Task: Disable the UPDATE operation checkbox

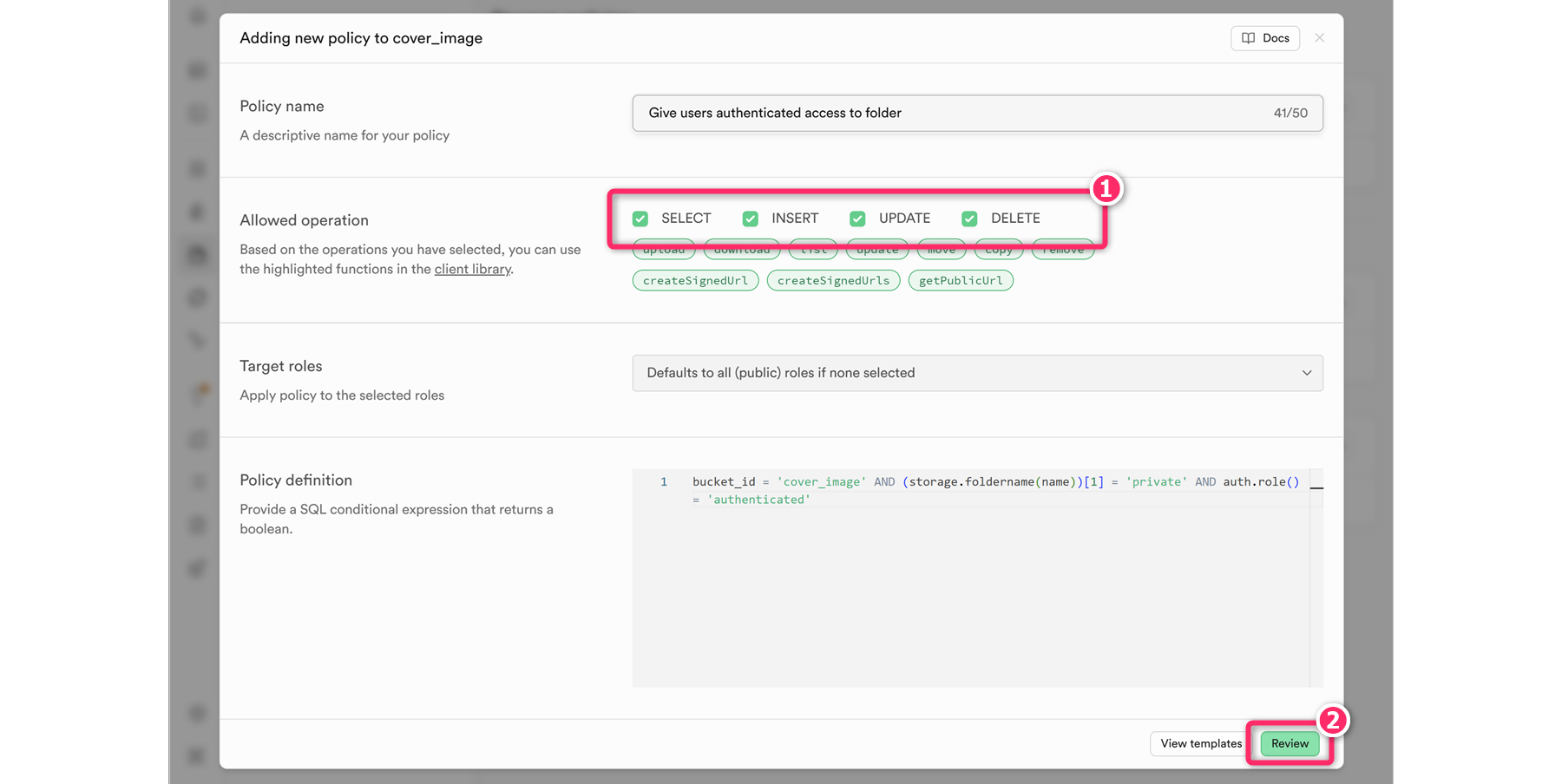Action: point(857,219)
